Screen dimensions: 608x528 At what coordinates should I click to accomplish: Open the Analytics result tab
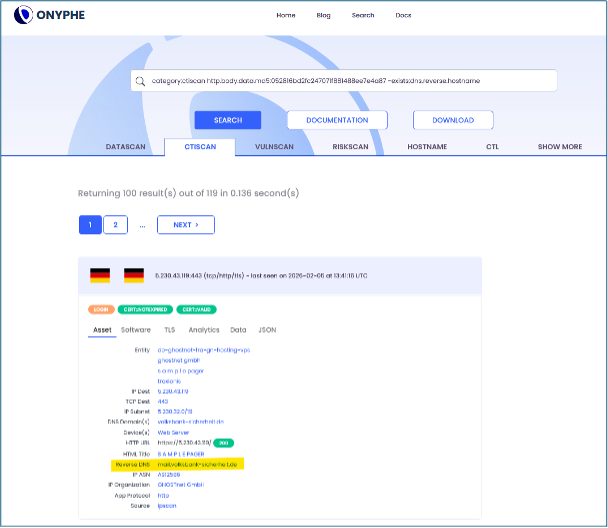[204, 330]
